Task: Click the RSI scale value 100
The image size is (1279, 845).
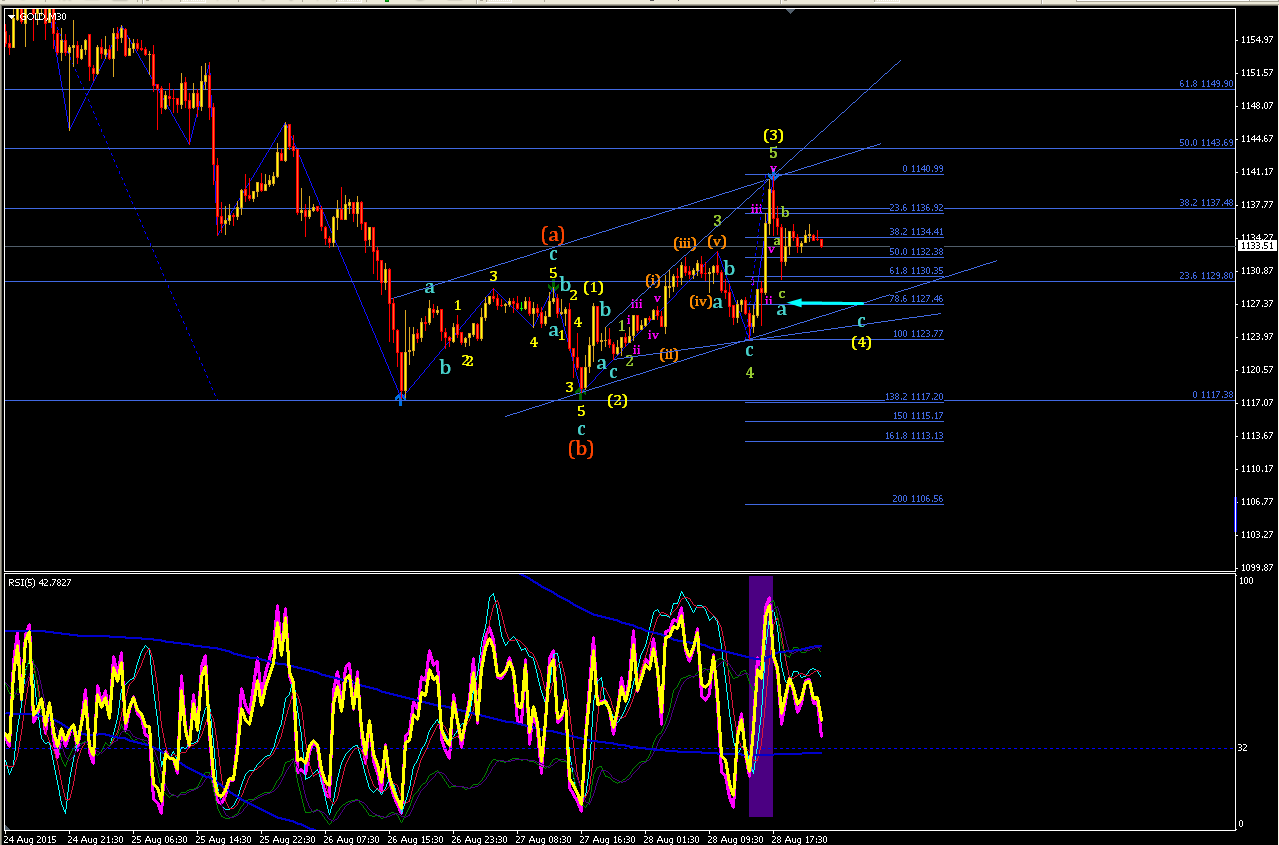Action: 1248,581
